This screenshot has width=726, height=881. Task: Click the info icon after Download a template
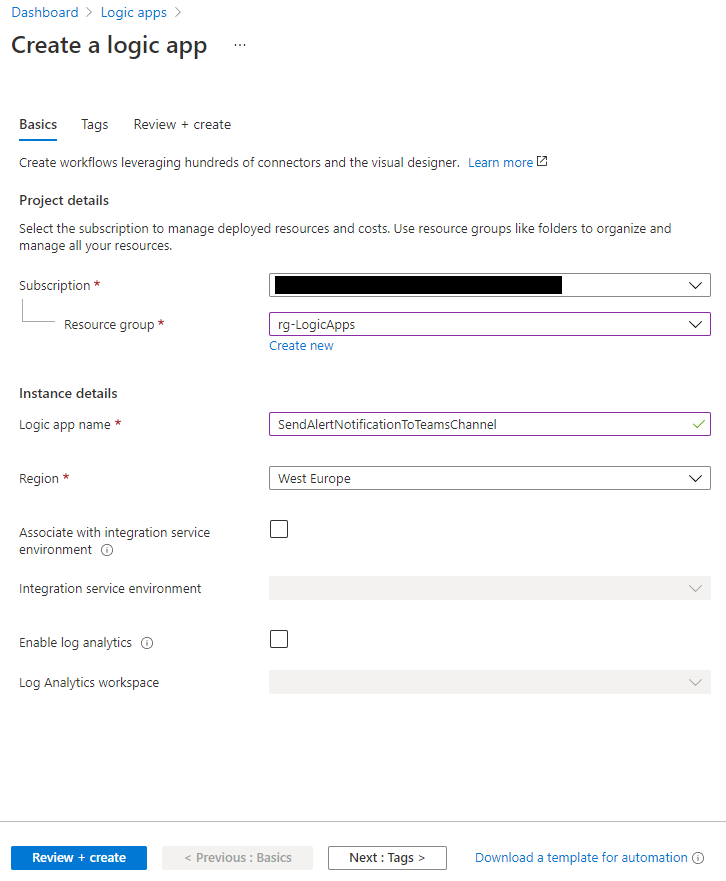(x=698, y=858)
